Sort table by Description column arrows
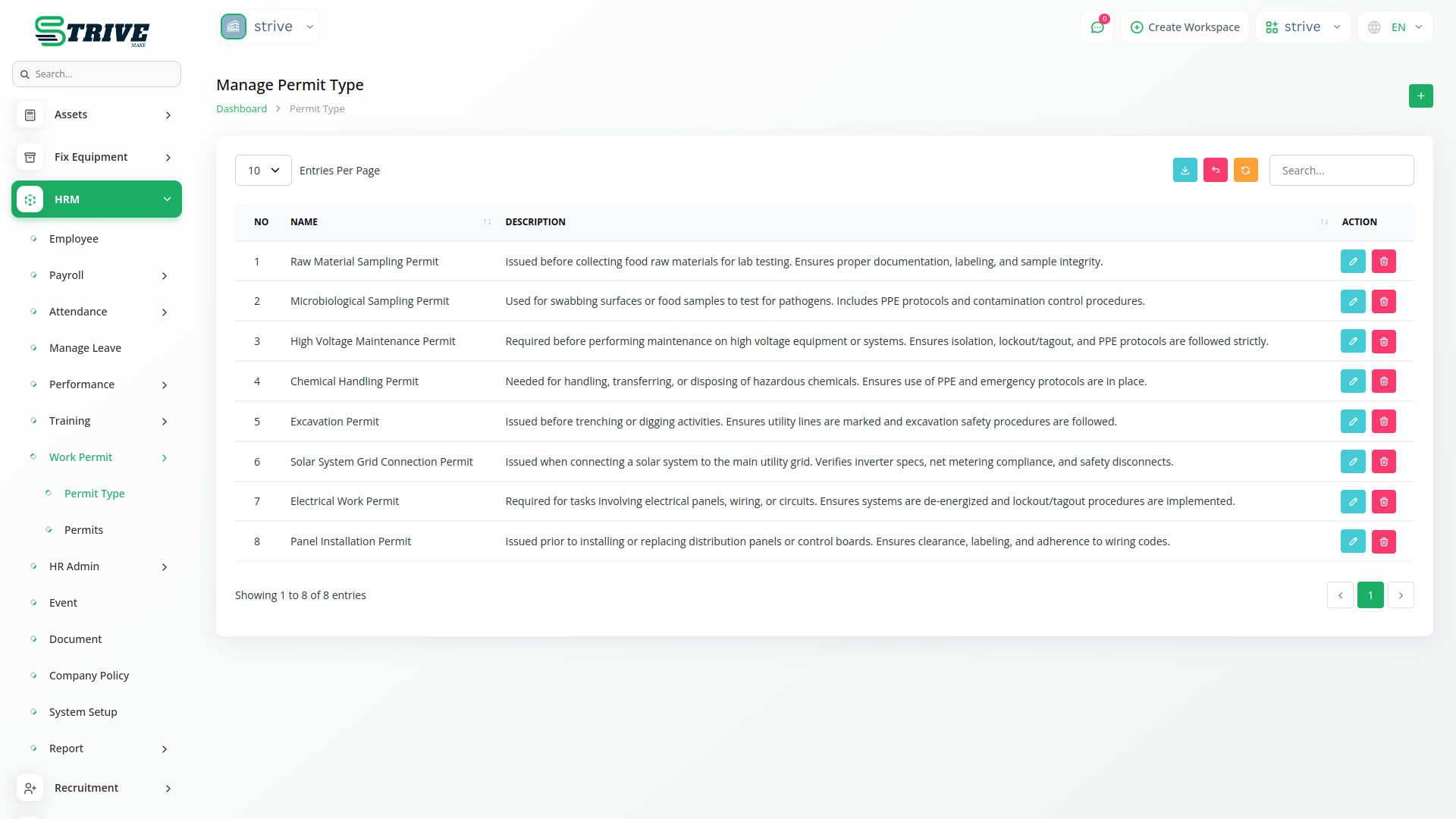 1323,222
